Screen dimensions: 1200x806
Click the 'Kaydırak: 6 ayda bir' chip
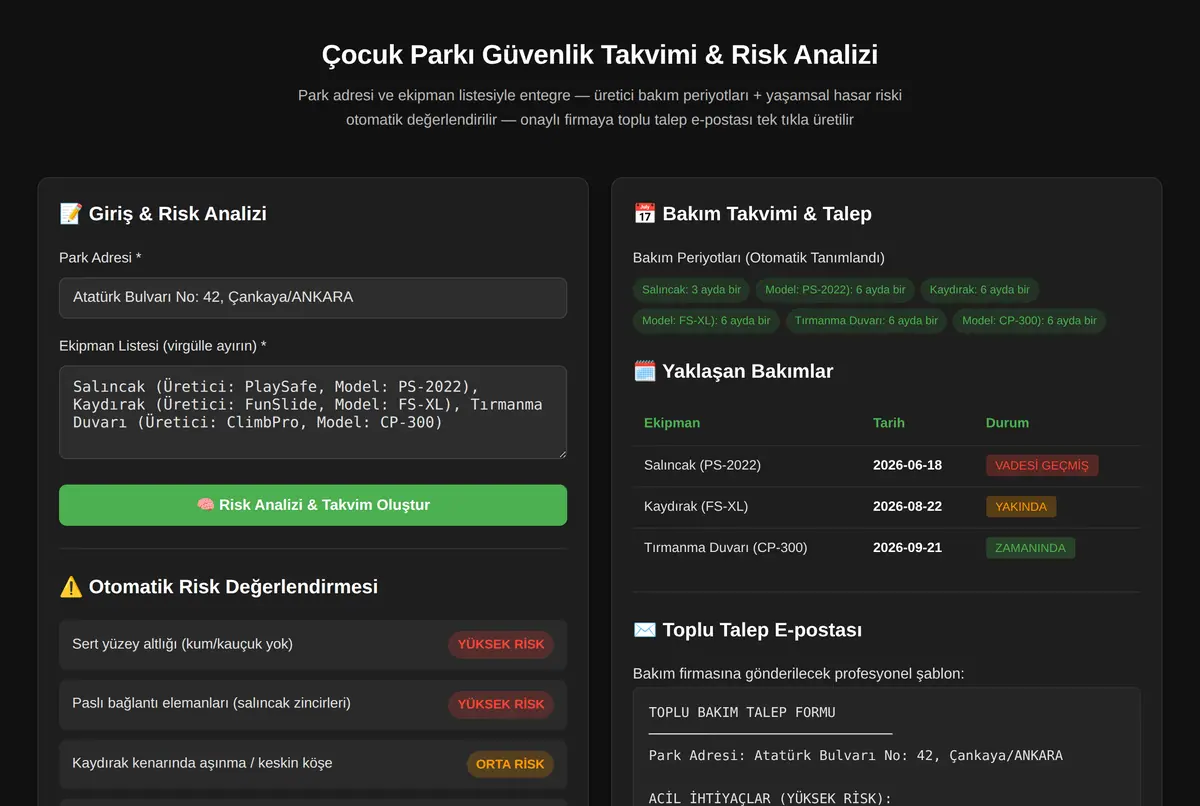click(979, 290)
